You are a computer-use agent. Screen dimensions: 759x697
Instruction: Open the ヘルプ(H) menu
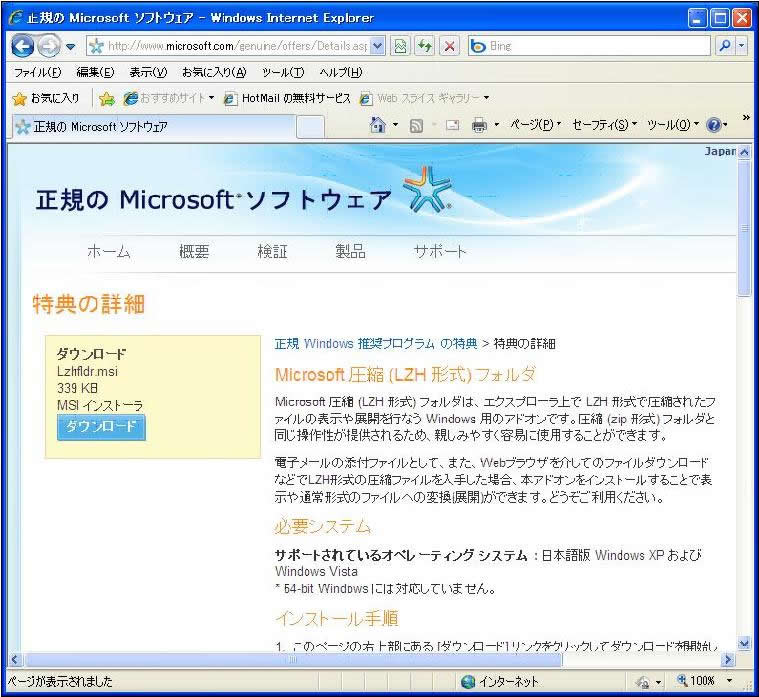(x=341, y=73)
